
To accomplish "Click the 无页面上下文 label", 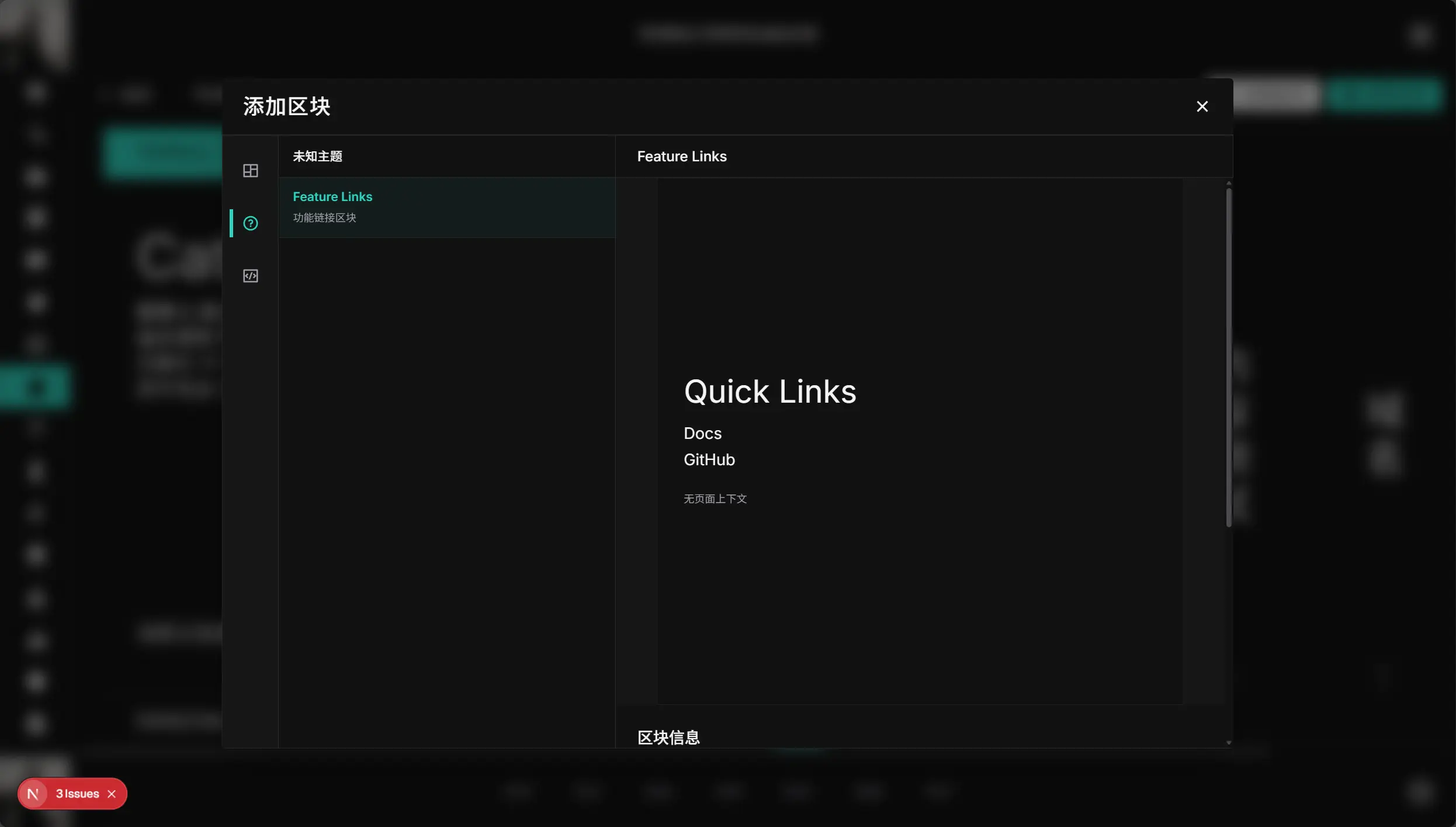I will pos(715,499).
